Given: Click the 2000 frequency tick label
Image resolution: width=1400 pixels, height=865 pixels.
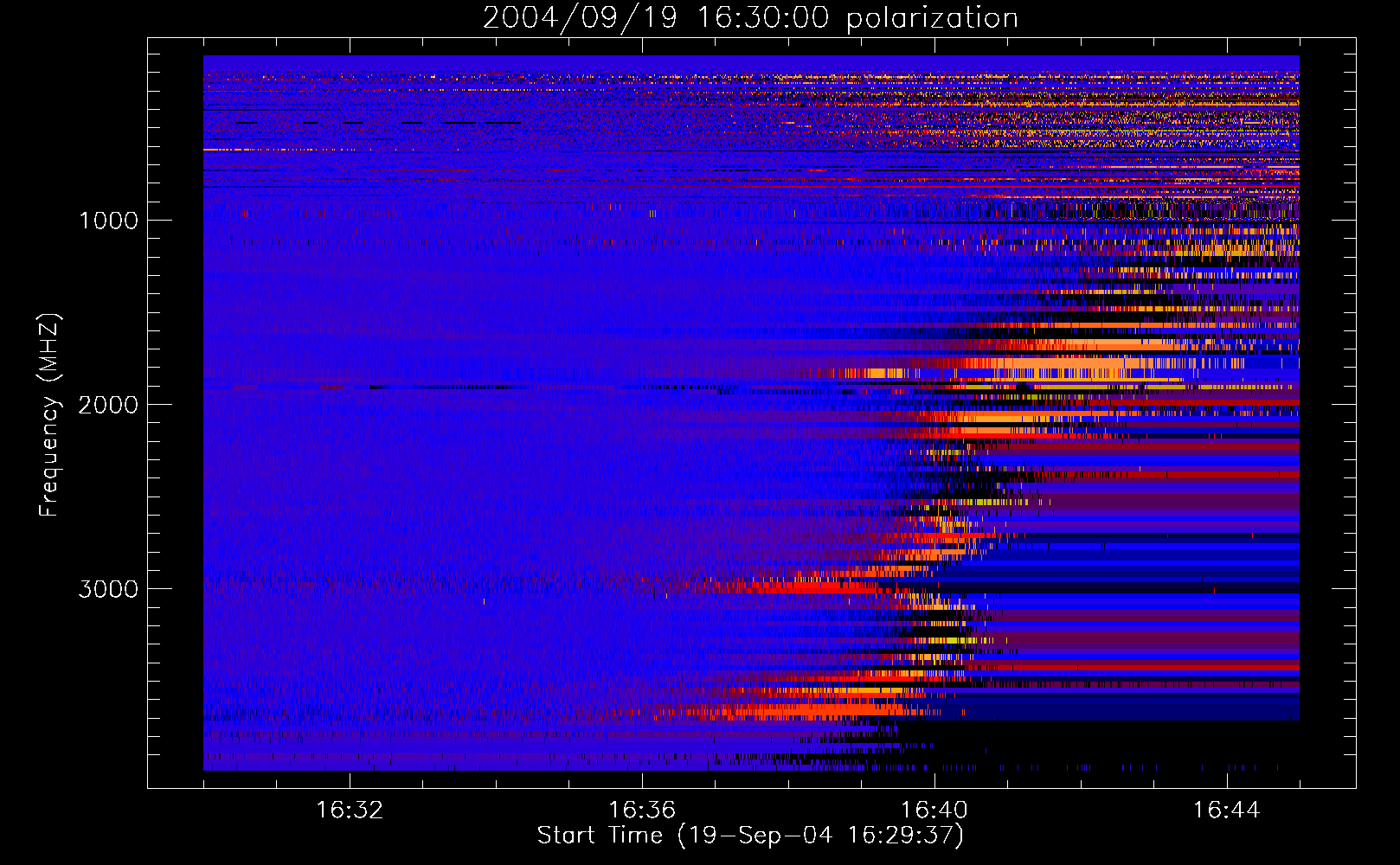Looking at the screenshot, I should pyautogui.click(x=108, y=405).
